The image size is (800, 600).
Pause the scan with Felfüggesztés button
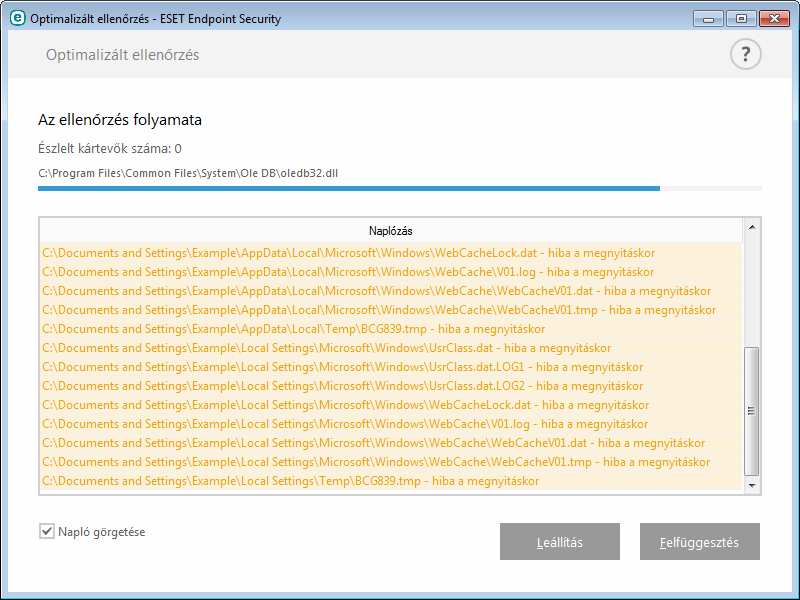[699, 541]
